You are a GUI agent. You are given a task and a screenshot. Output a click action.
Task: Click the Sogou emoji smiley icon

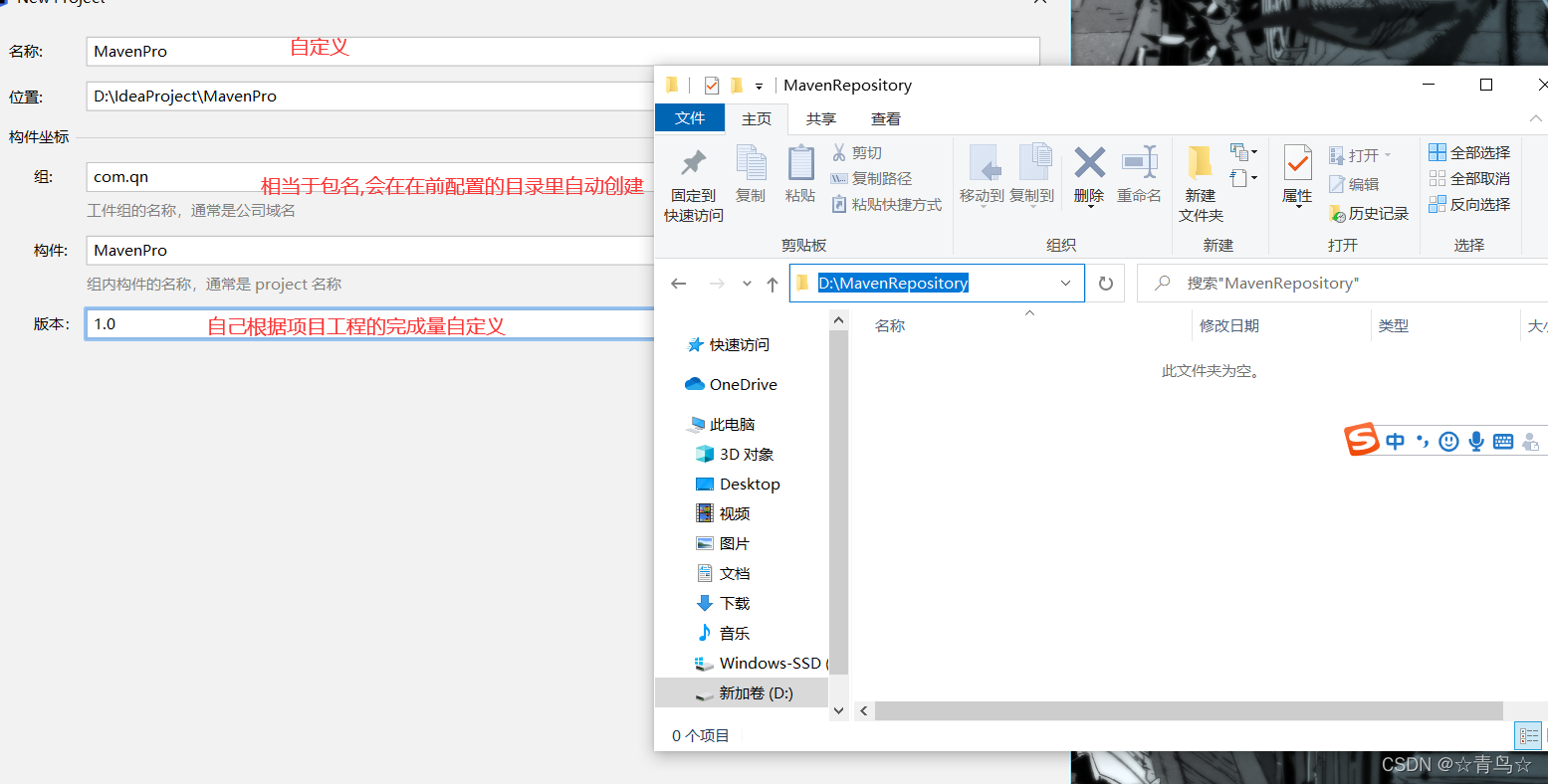(1448, 441)
